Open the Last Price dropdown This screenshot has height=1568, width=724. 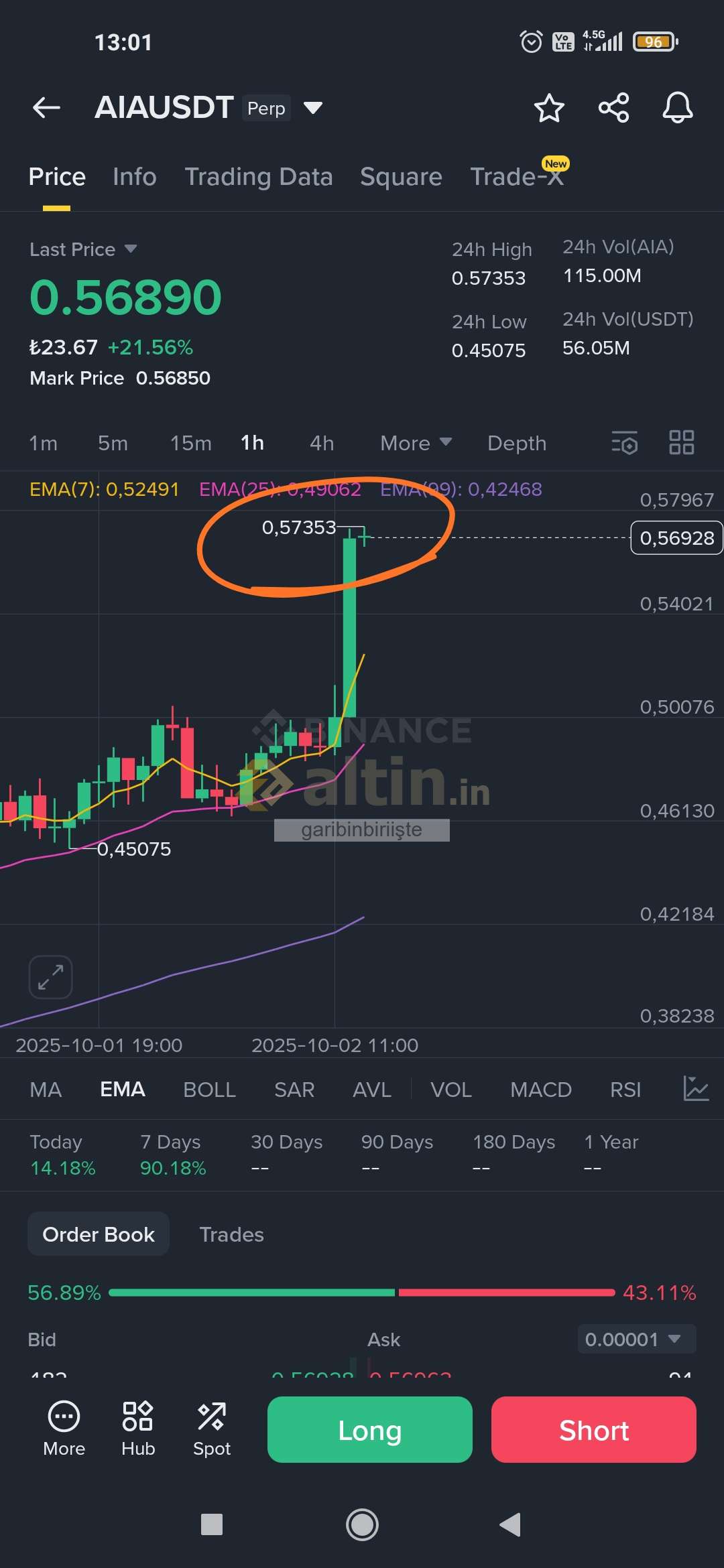tap(83, 249)
